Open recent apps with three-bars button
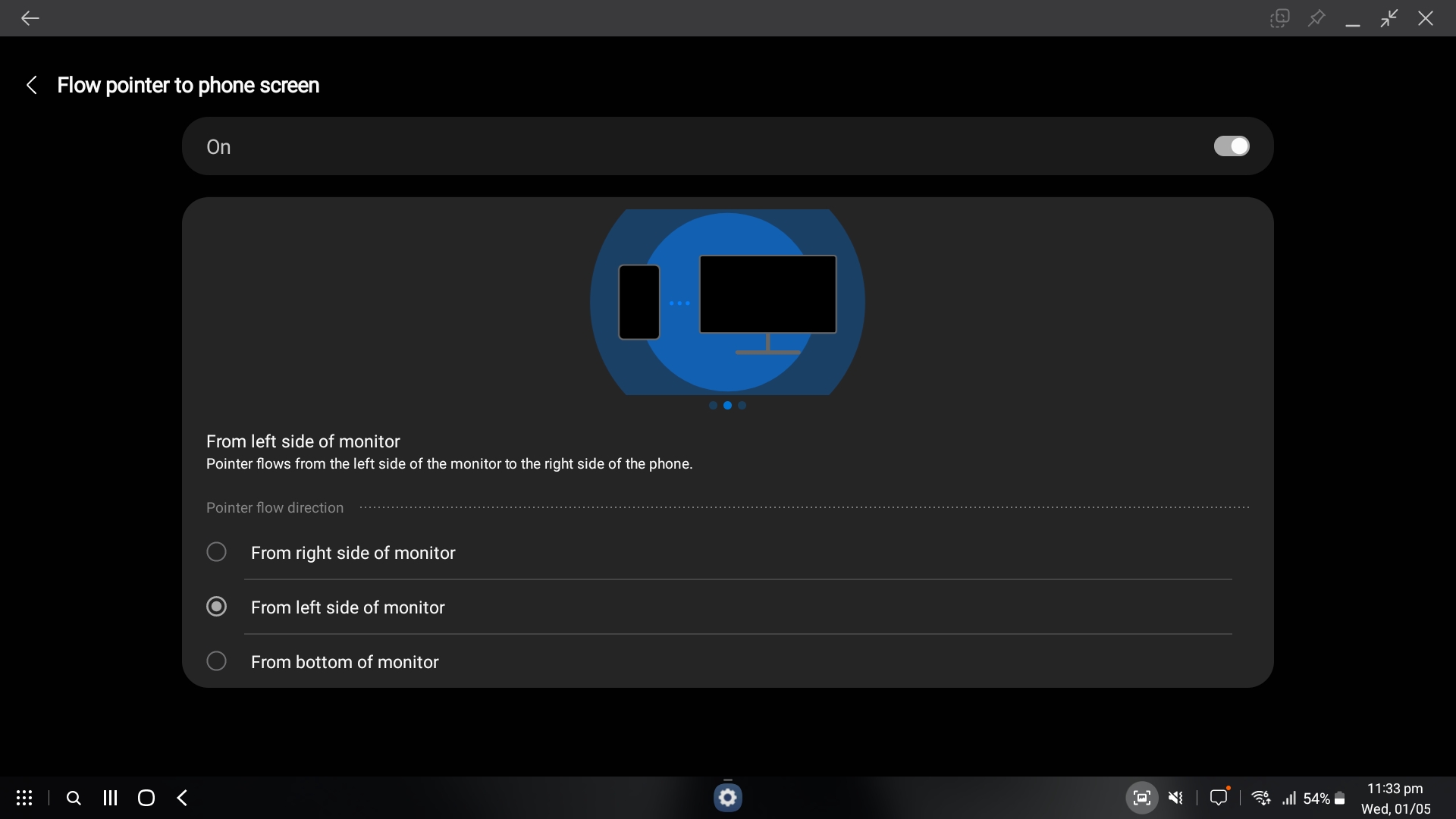 [110, 798]
